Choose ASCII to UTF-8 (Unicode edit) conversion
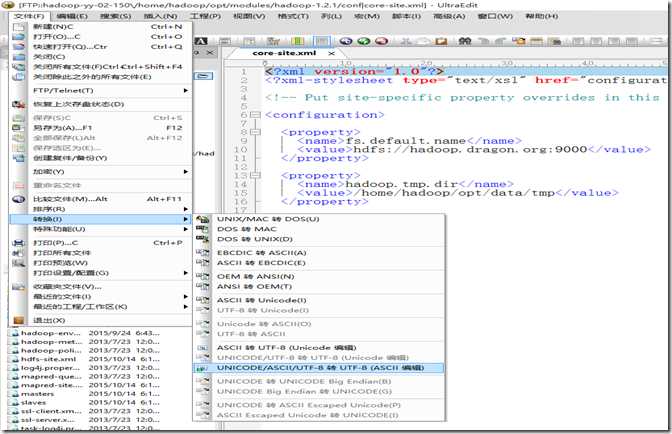 pyautogui.click(x=318, y=347)
